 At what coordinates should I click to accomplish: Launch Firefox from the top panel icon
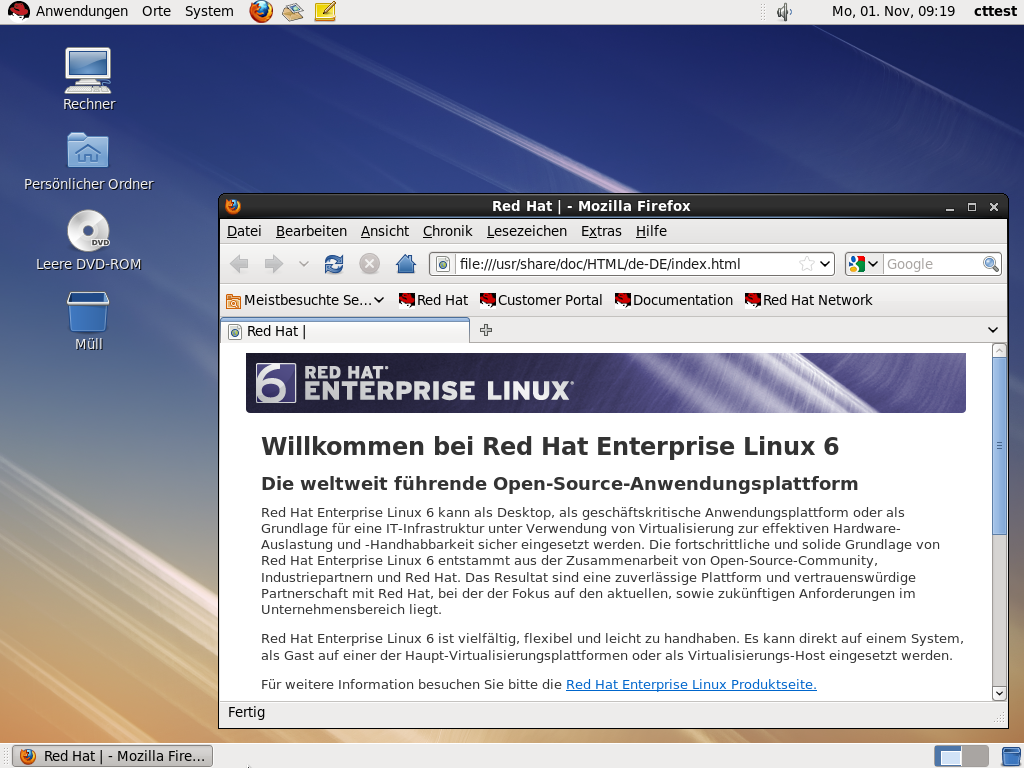(x=261, y=11)
